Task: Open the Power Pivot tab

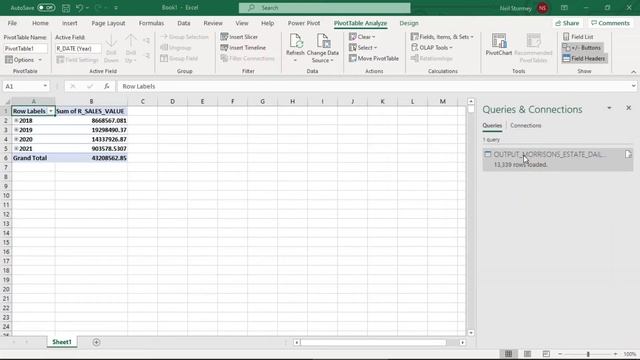Action: click(x=304, y=23)
